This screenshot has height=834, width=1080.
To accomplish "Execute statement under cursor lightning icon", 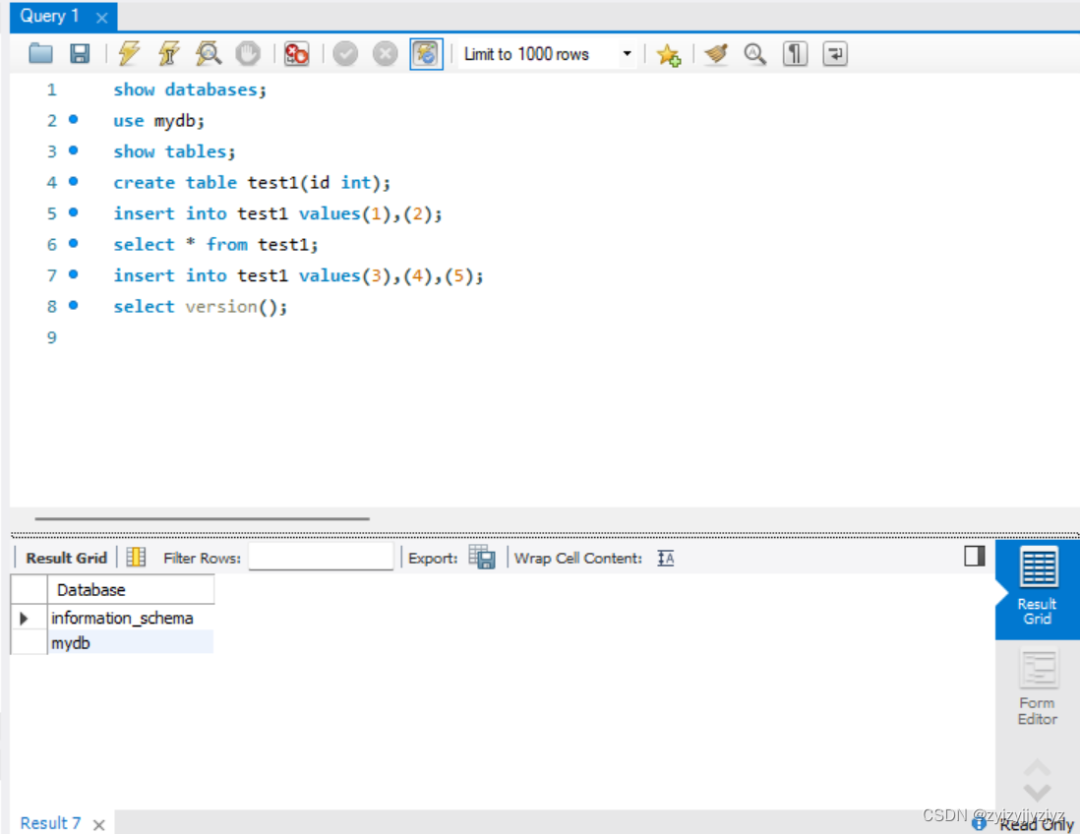I will pos(169,54).
